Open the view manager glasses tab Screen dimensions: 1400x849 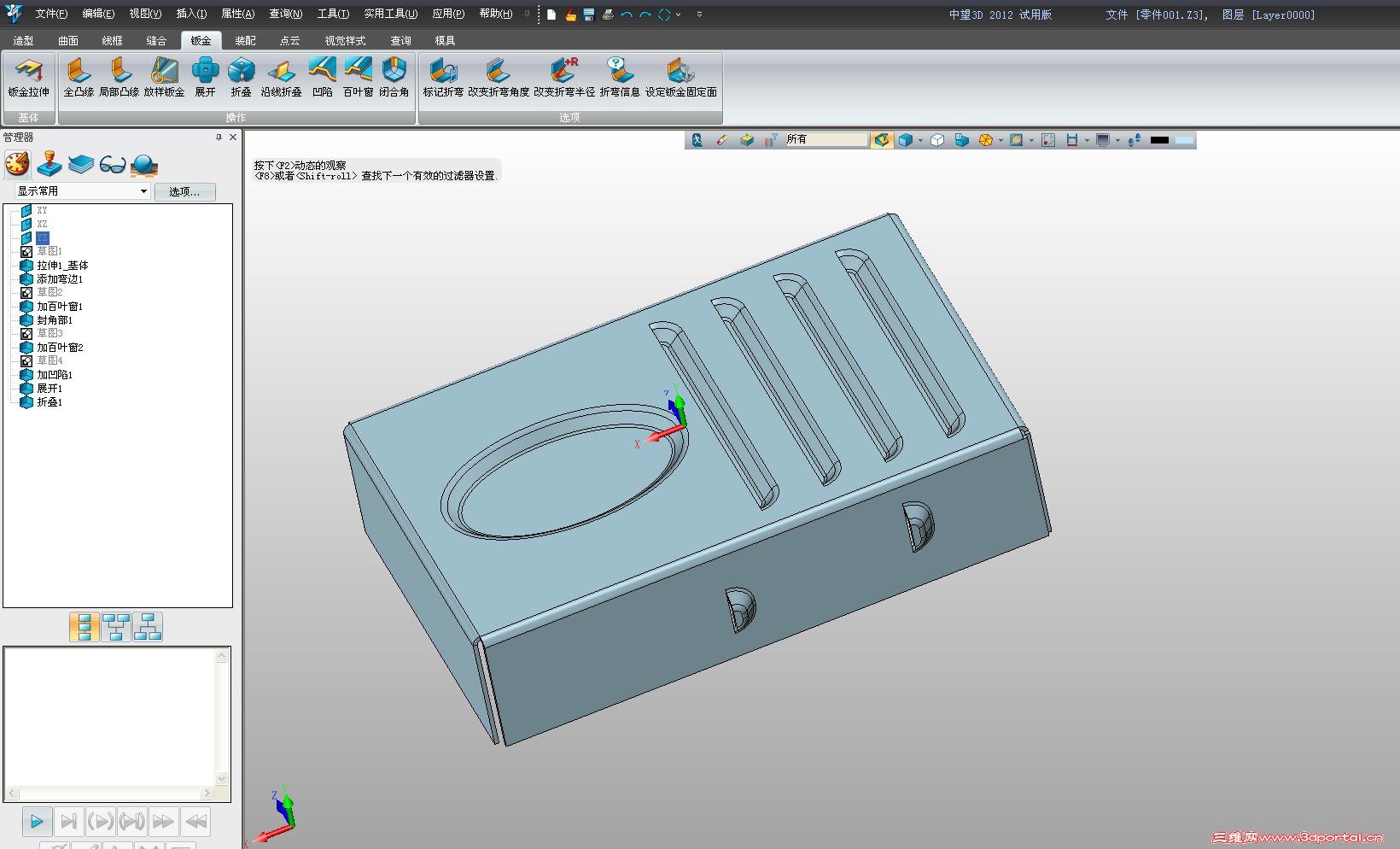[x=113, y=164]
